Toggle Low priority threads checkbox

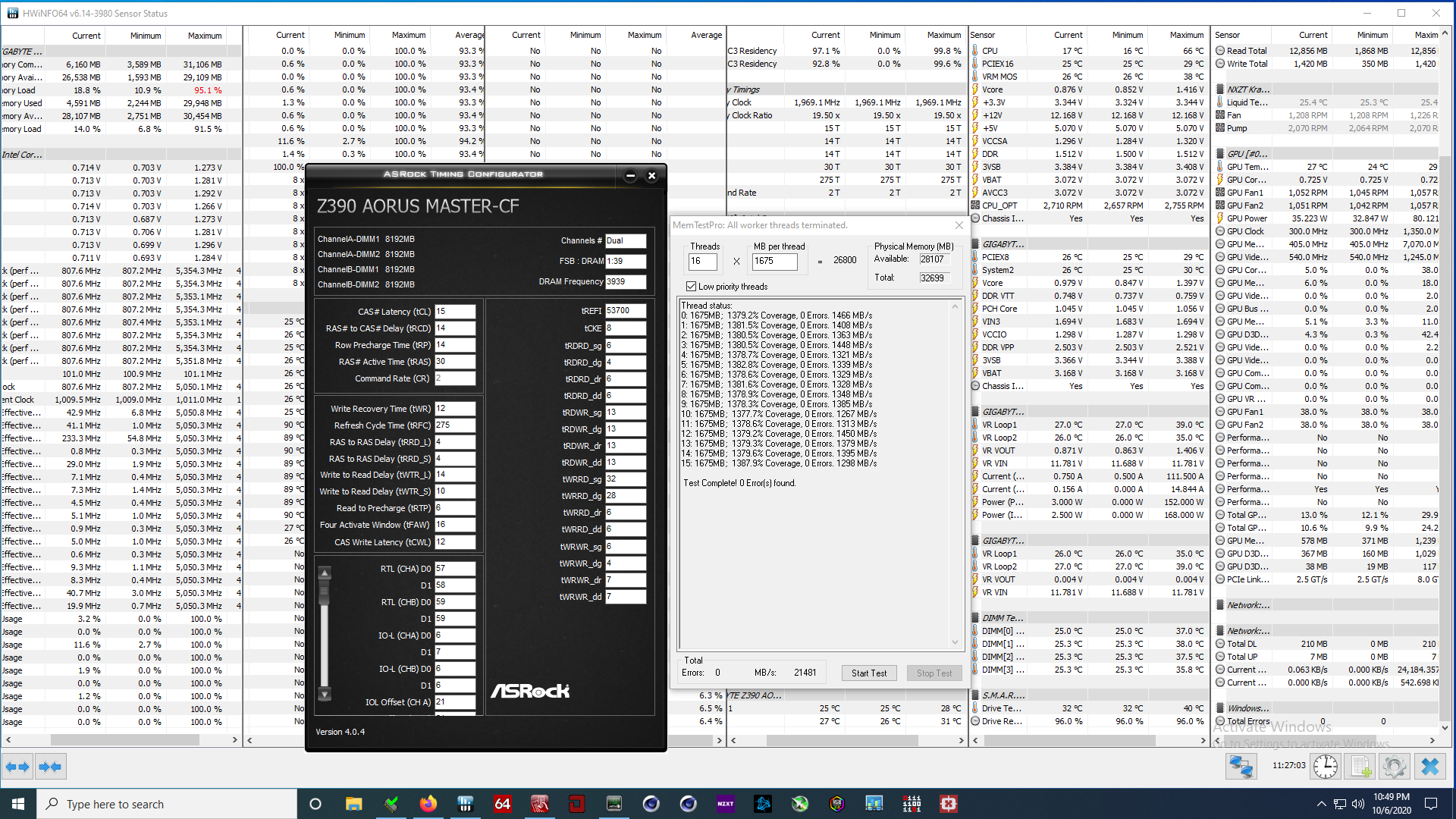click(x=691, y=287)
